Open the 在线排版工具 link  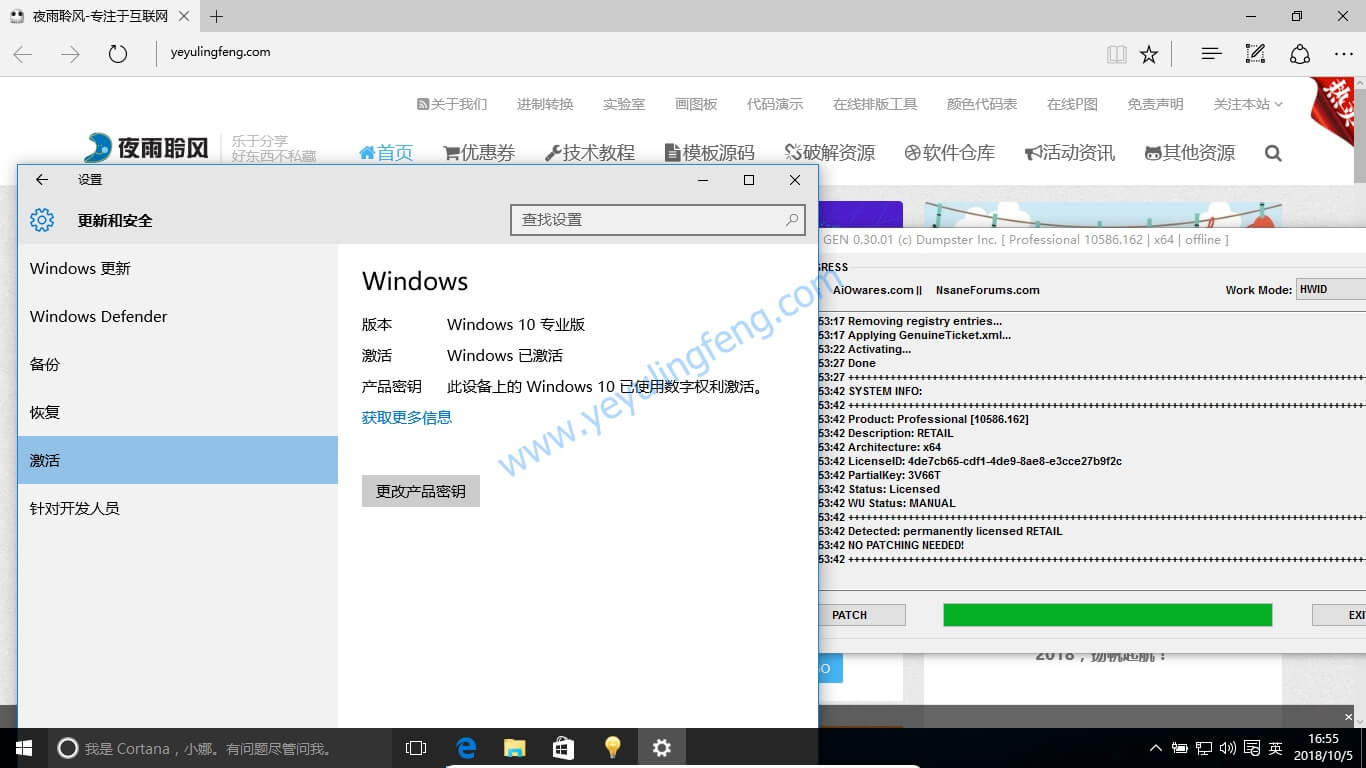pyautogui.click(x=875, y=104)
